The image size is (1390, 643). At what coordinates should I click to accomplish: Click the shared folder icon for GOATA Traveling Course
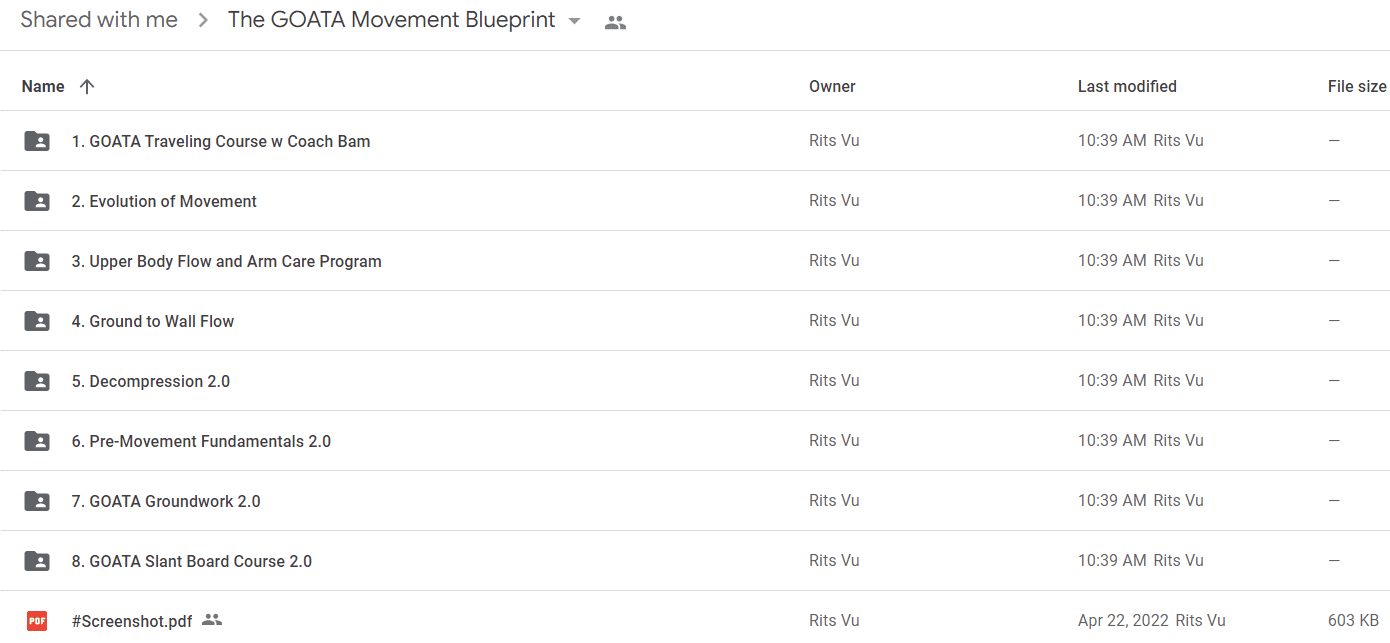37,141
